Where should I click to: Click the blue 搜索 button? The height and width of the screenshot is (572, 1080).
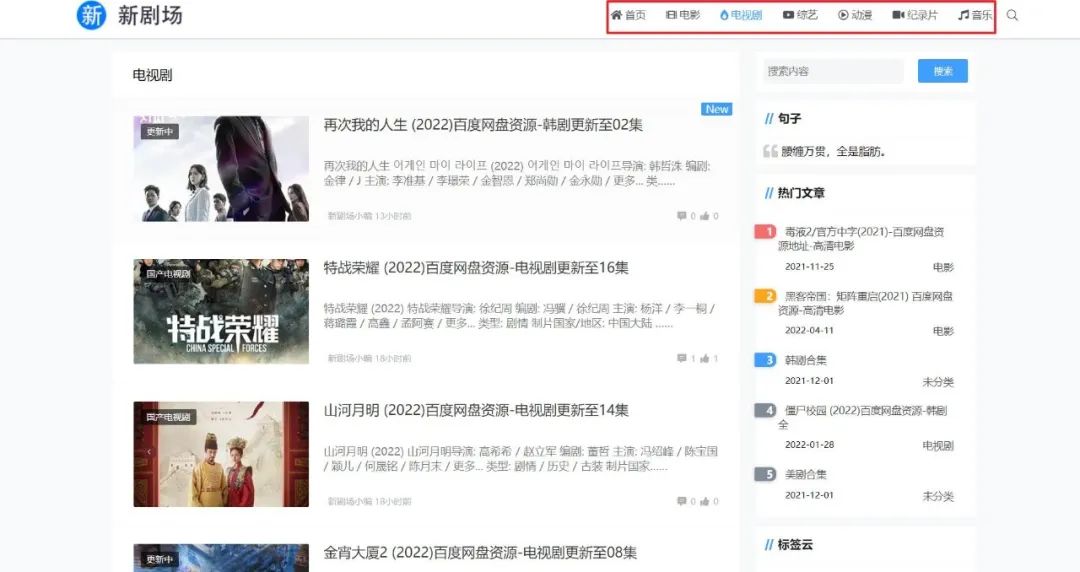[943, 71]
